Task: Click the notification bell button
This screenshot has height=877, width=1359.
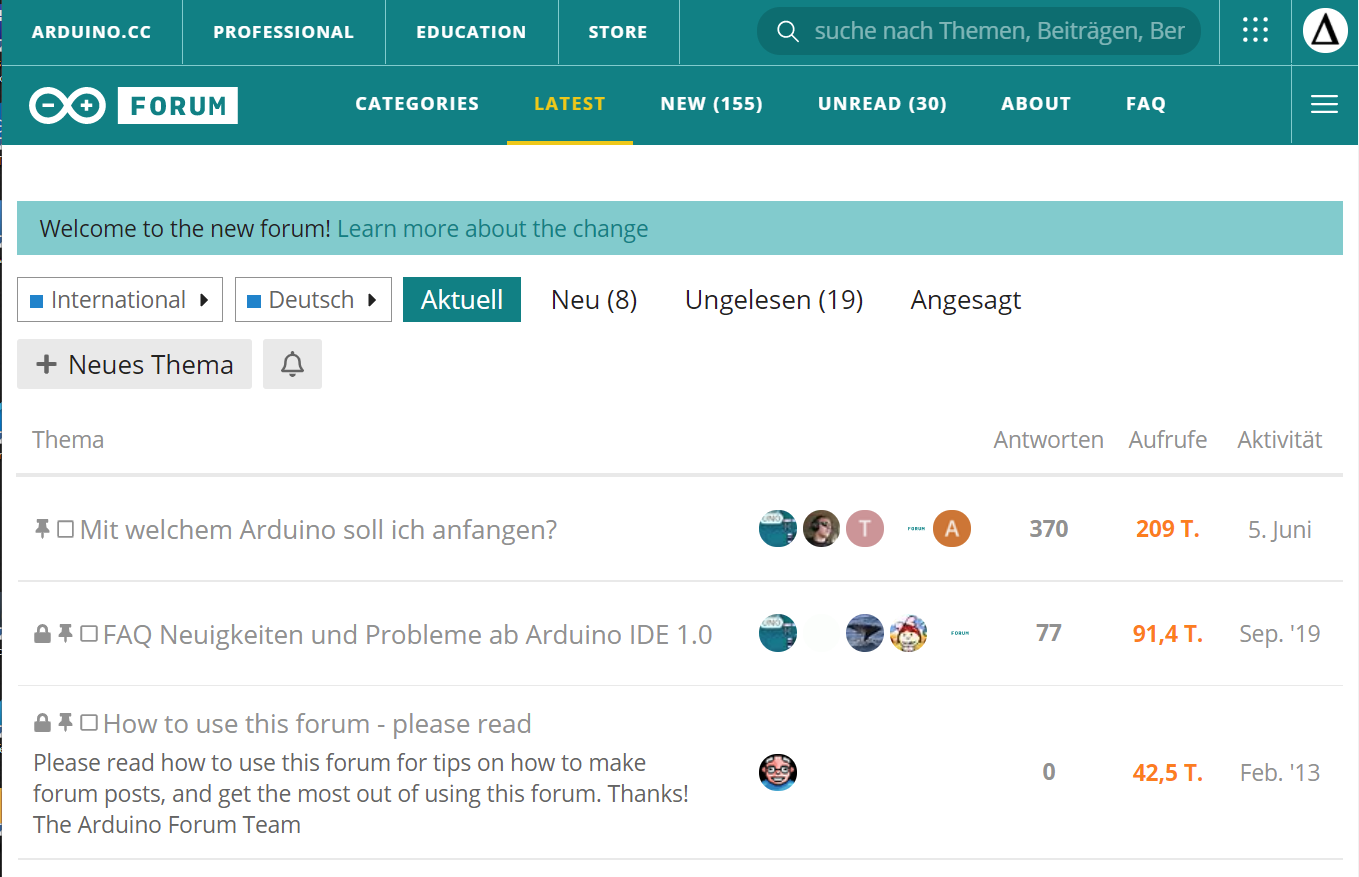Action: (x=292, y=364)
